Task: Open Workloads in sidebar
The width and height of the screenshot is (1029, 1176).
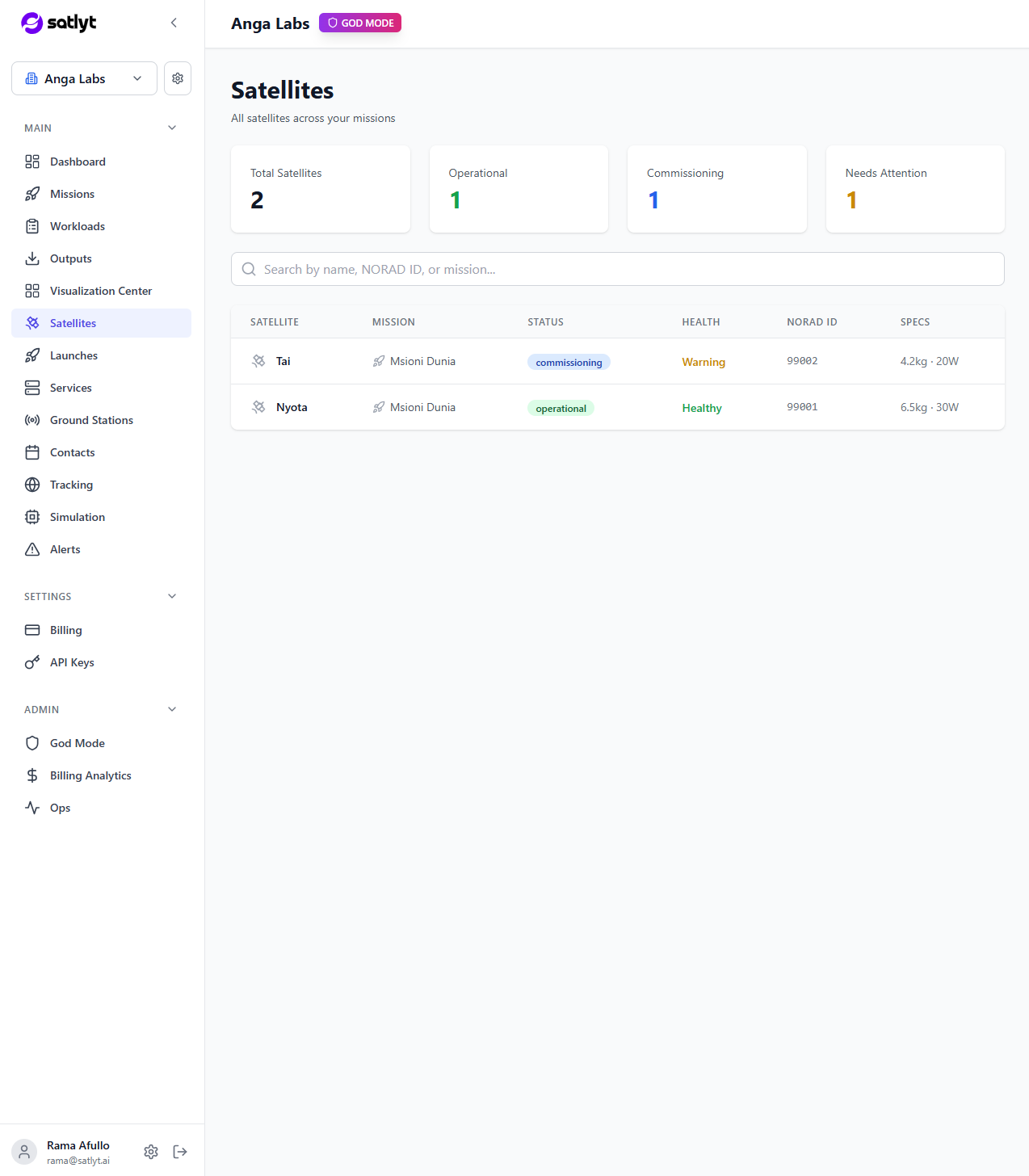Action: (x=101, y=226)
